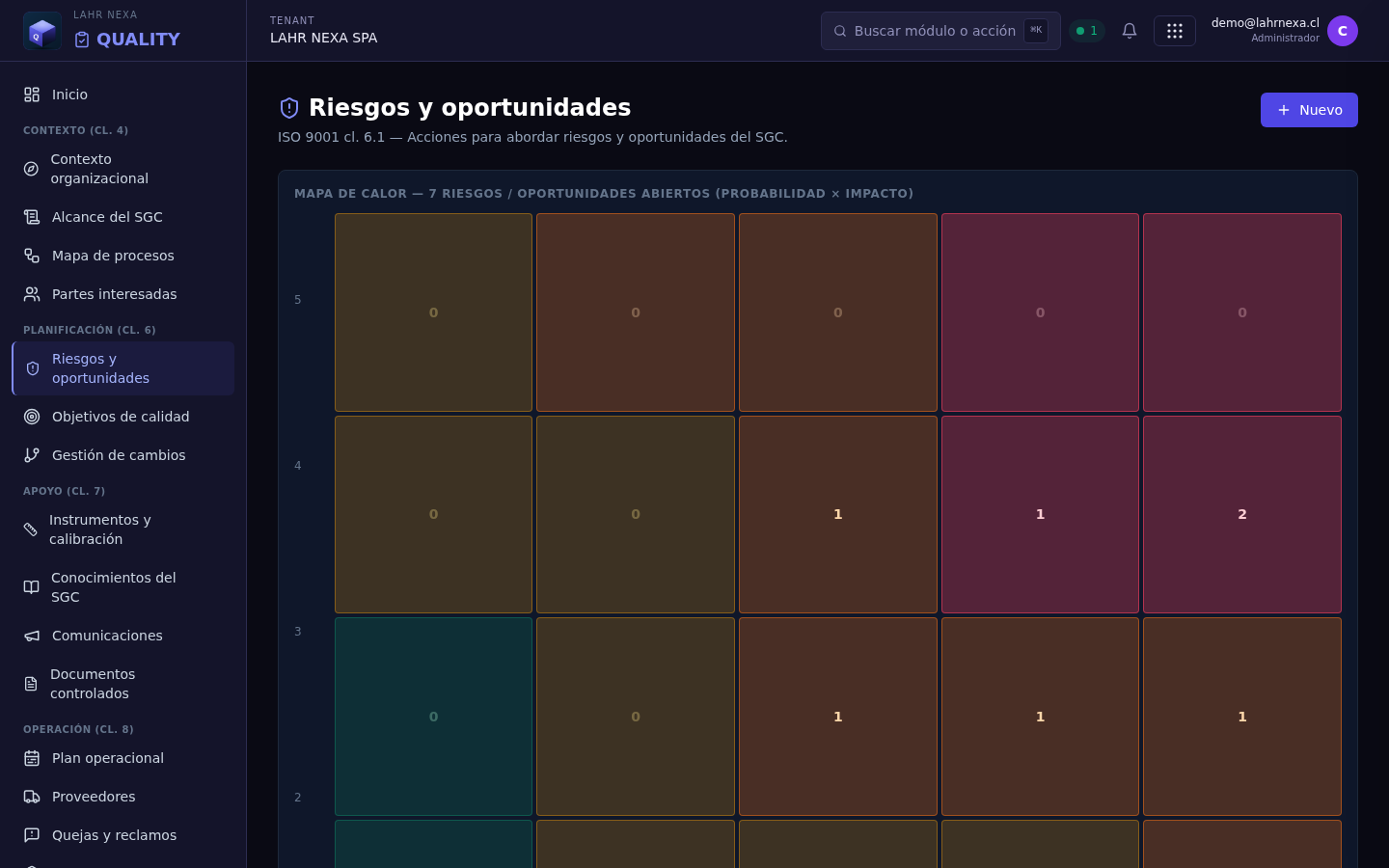Click the tenant name "LAHR NEXA SPA"

[x=324, y=38]
